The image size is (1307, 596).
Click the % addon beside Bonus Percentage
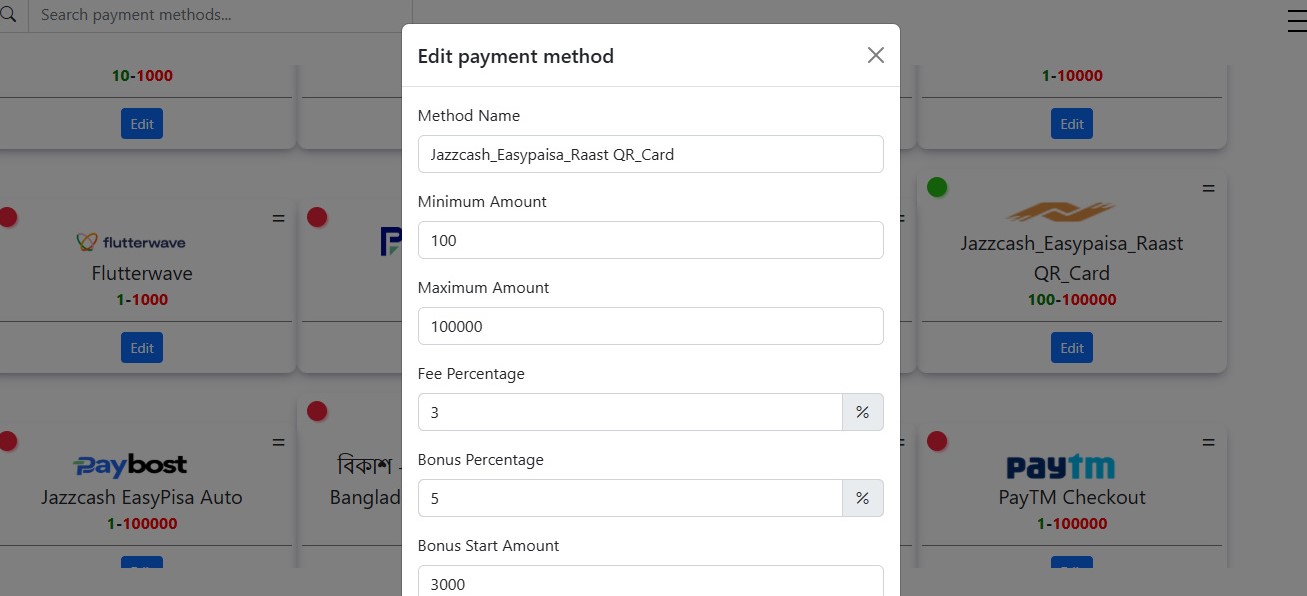click(863, 498)
